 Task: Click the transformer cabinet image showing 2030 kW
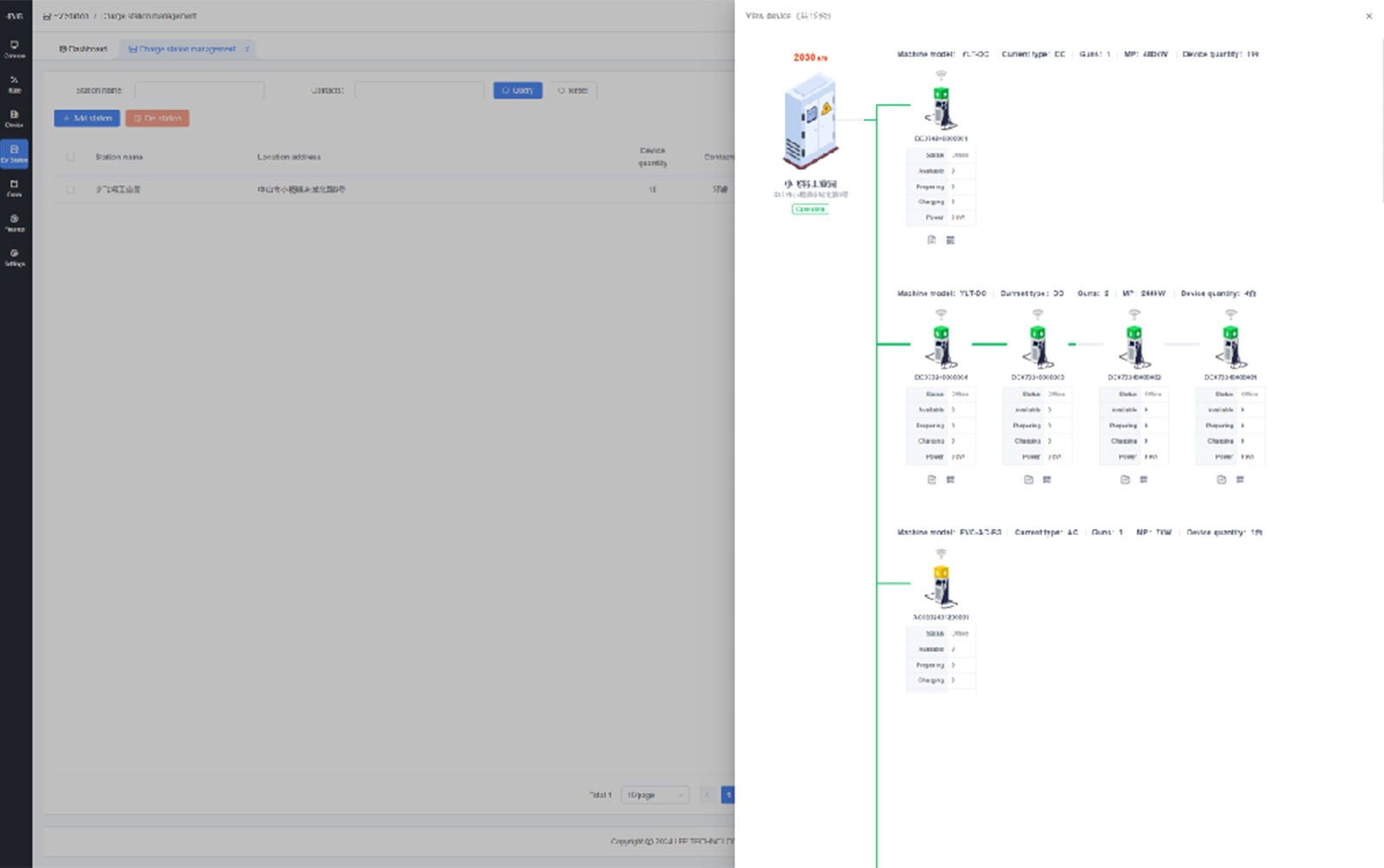[811, 120]
